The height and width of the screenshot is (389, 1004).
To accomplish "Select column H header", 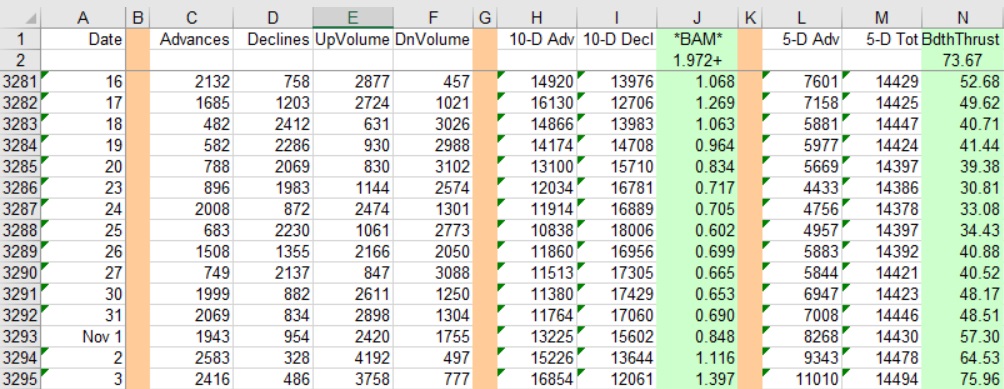I will click(537, 19).
